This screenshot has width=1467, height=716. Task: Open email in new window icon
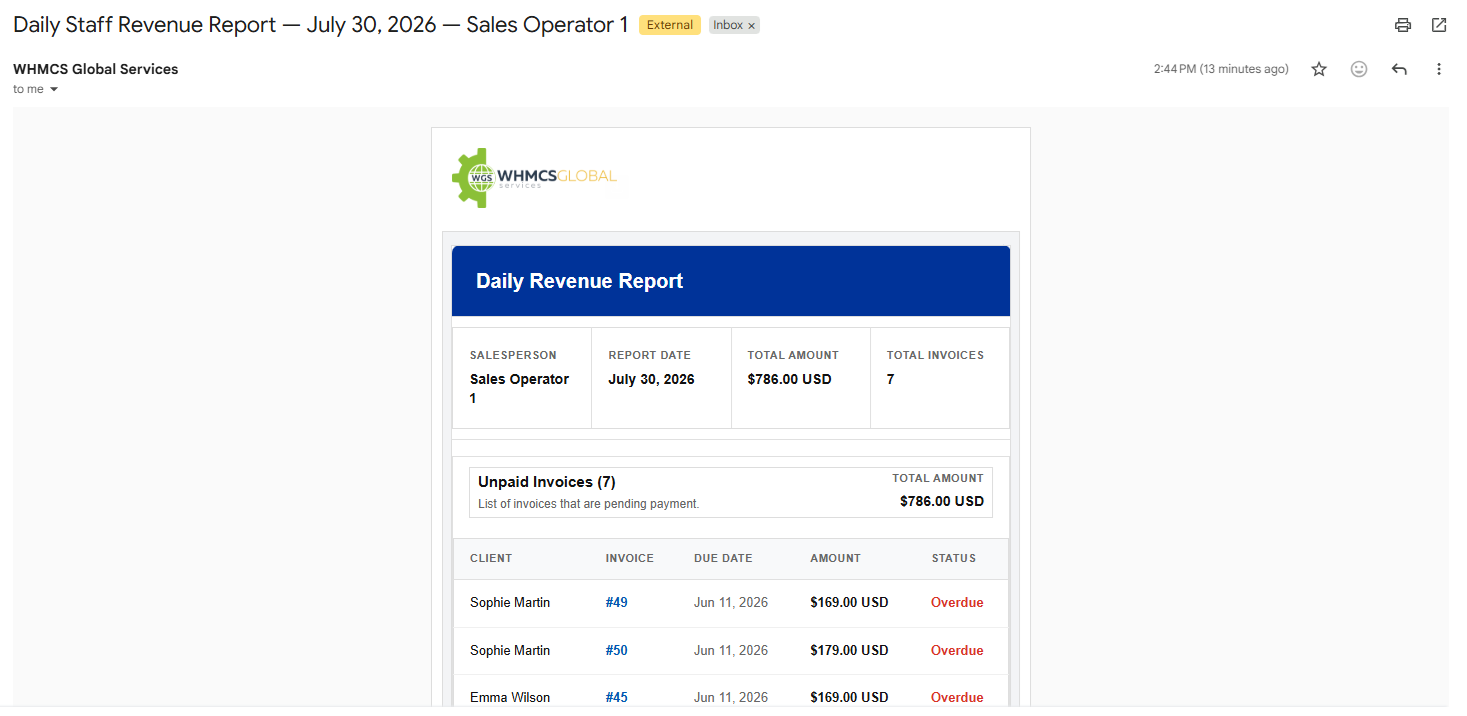click(1439, 25)
